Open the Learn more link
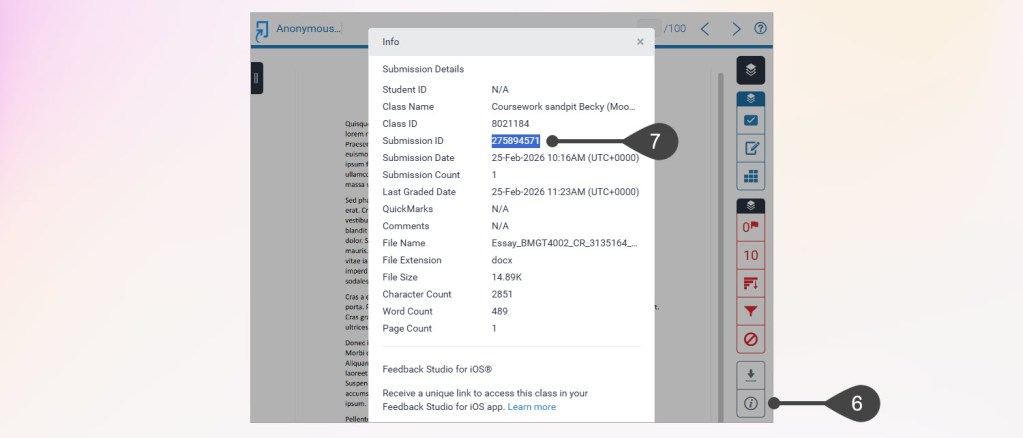This screenshot has width=1023, height=438. tap(532, 407)
